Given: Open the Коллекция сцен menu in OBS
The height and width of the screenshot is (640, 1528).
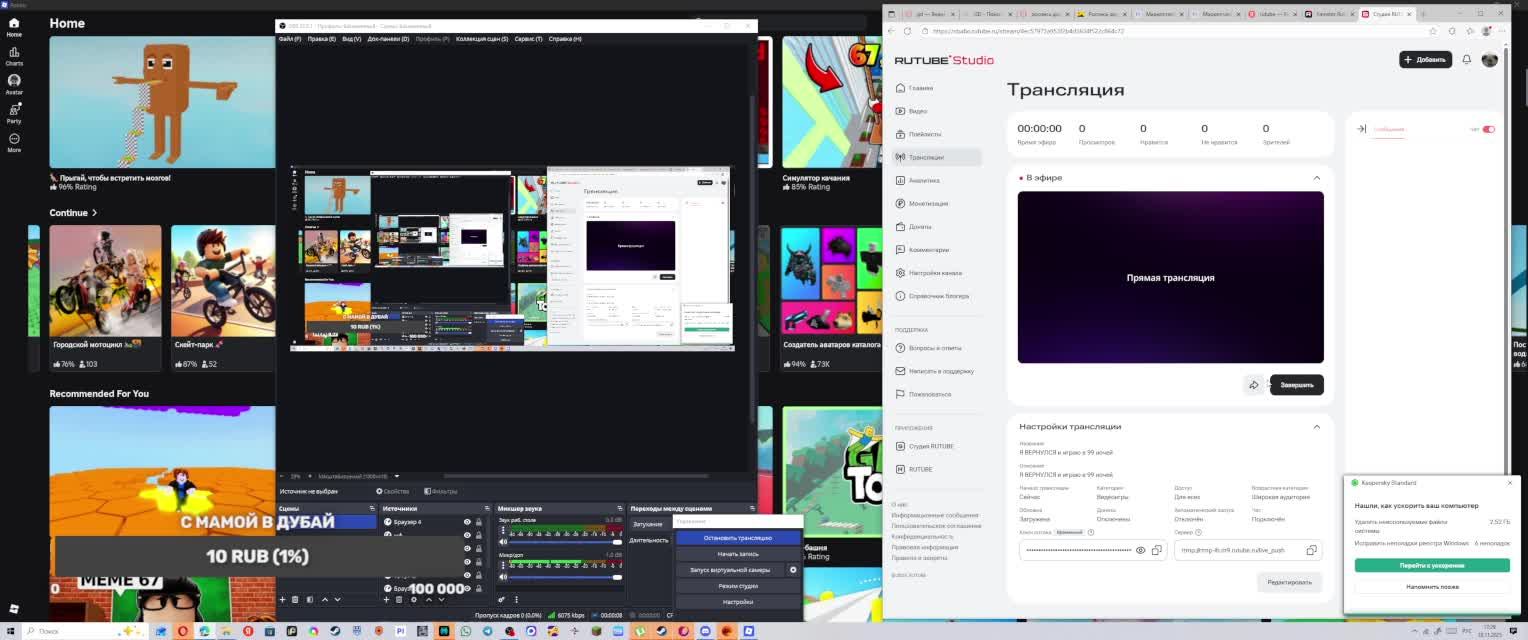Looking at the screenshot, I should (482, 39).
